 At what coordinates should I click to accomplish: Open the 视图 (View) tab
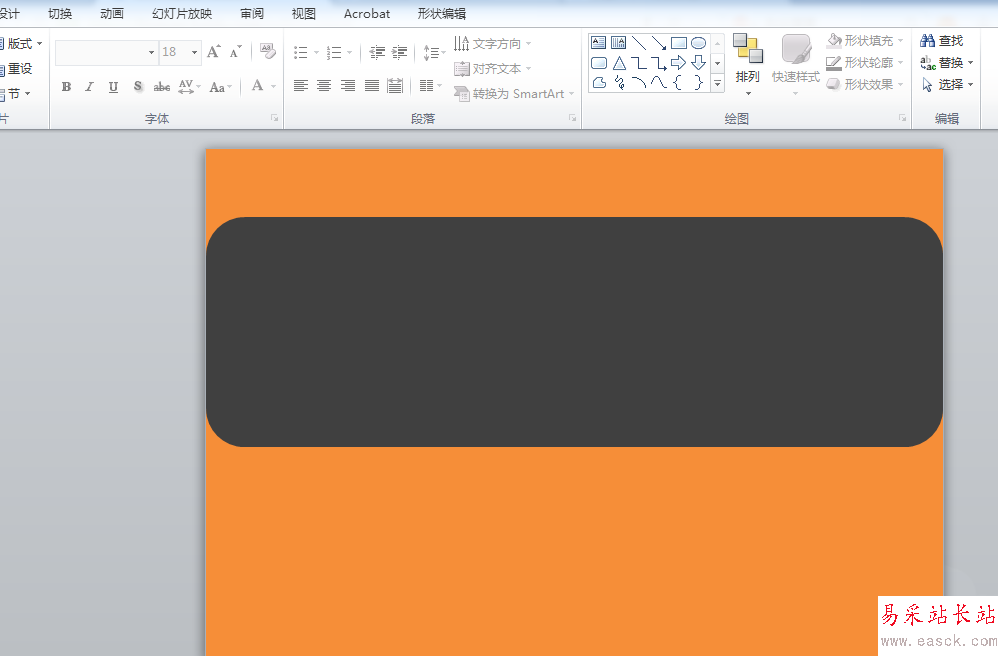tap(303, 13)
